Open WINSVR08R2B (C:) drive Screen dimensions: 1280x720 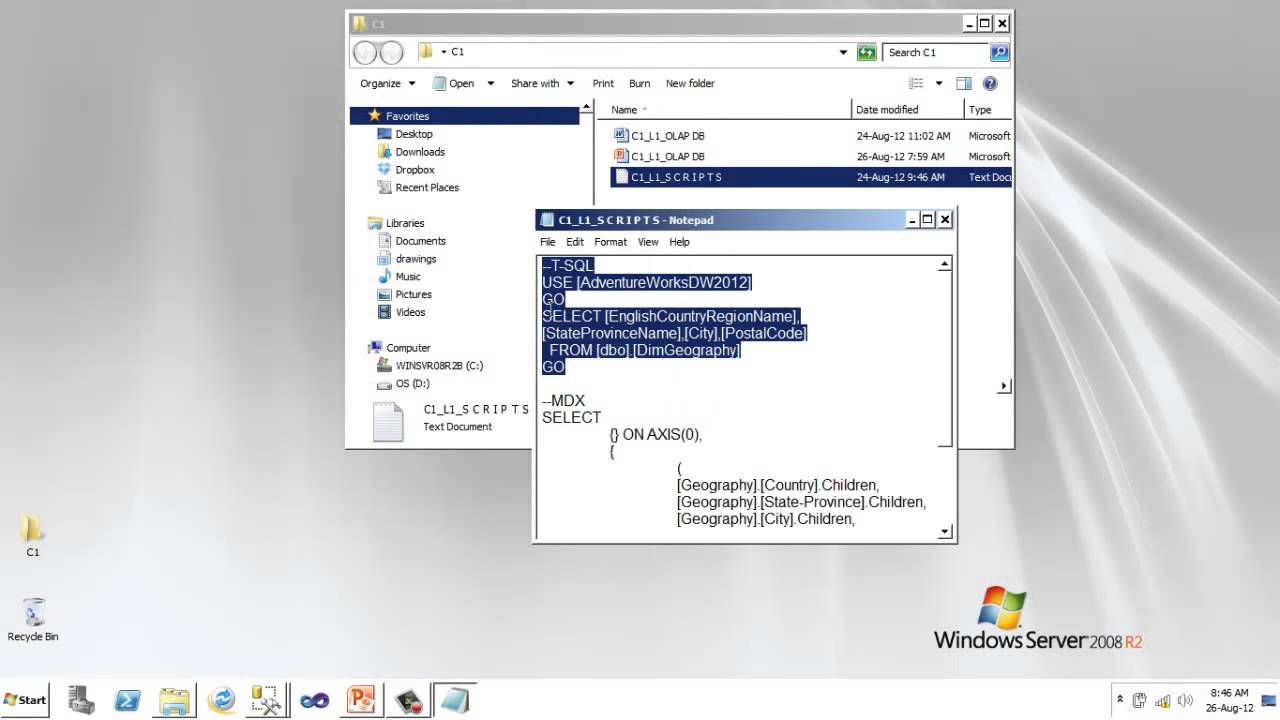(439, 366)
